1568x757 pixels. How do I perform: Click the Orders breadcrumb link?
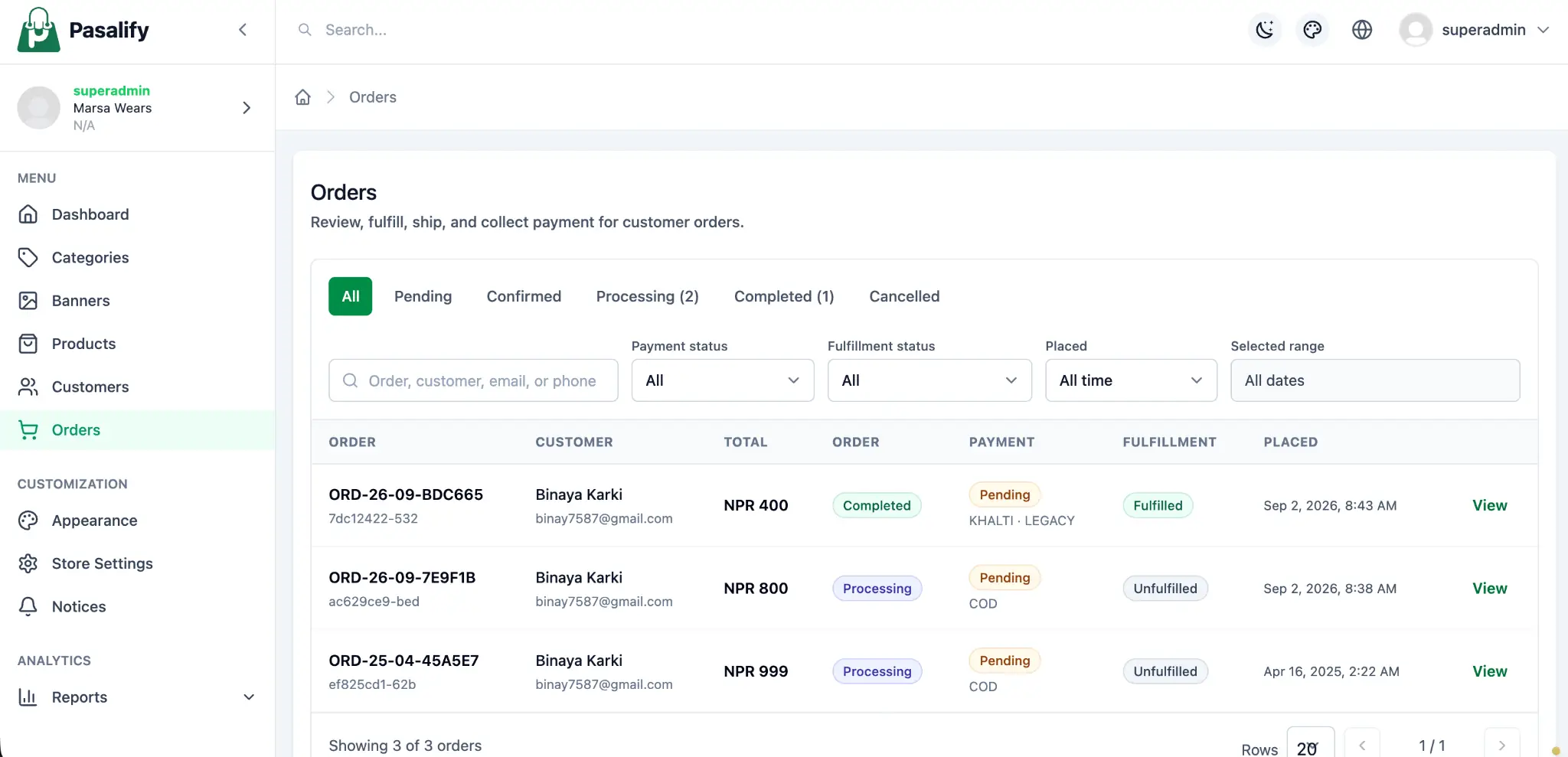tap(373, 97)
